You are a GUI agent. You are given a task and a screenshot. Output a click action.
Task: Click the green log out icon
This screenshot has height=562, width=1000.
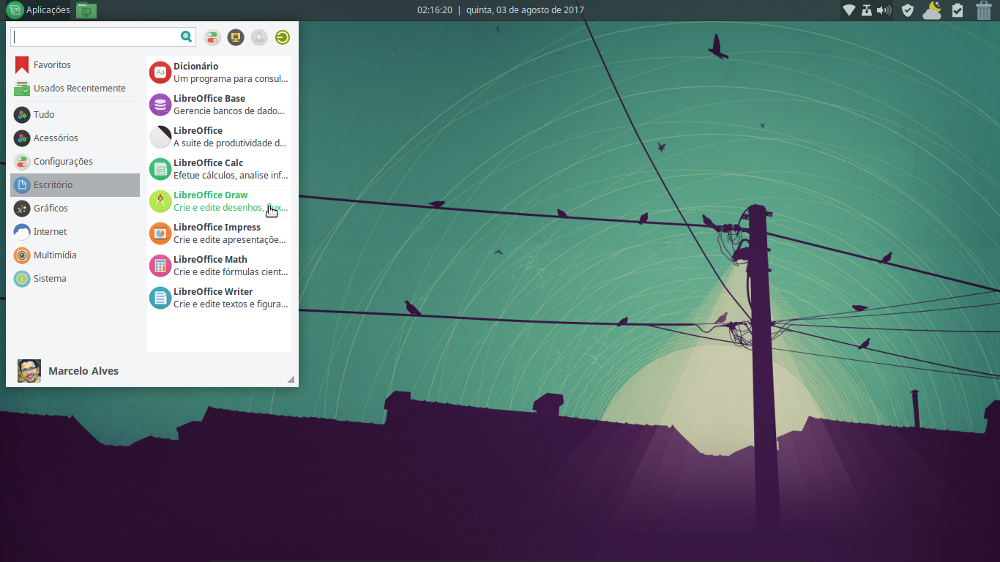[x=282, y=37]
